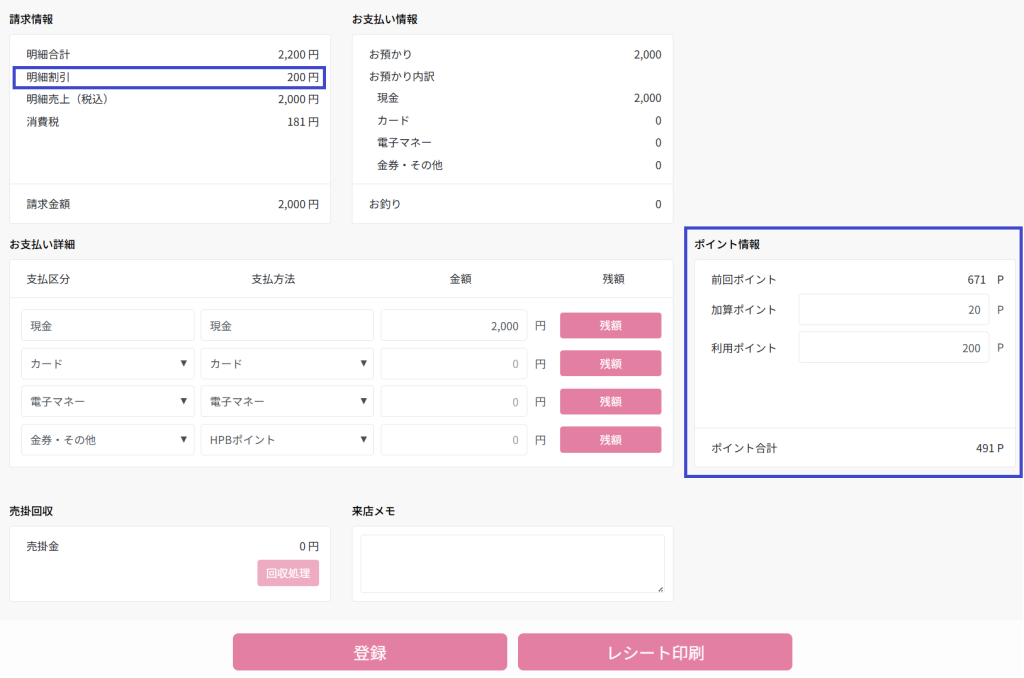The width and height of the screenshot is (1024, 678).
Task: Click the 現金 amount field showing 2,000
Action: 453,326
